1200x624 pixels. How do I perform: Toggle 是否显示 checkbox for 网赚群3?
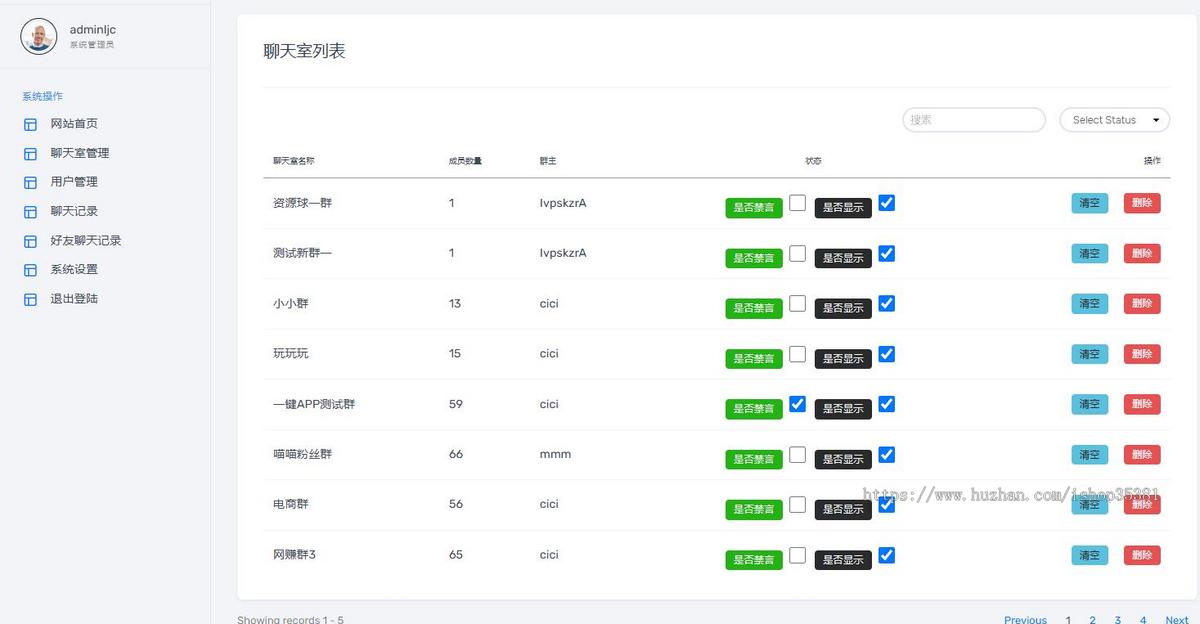tap(886, 555)
